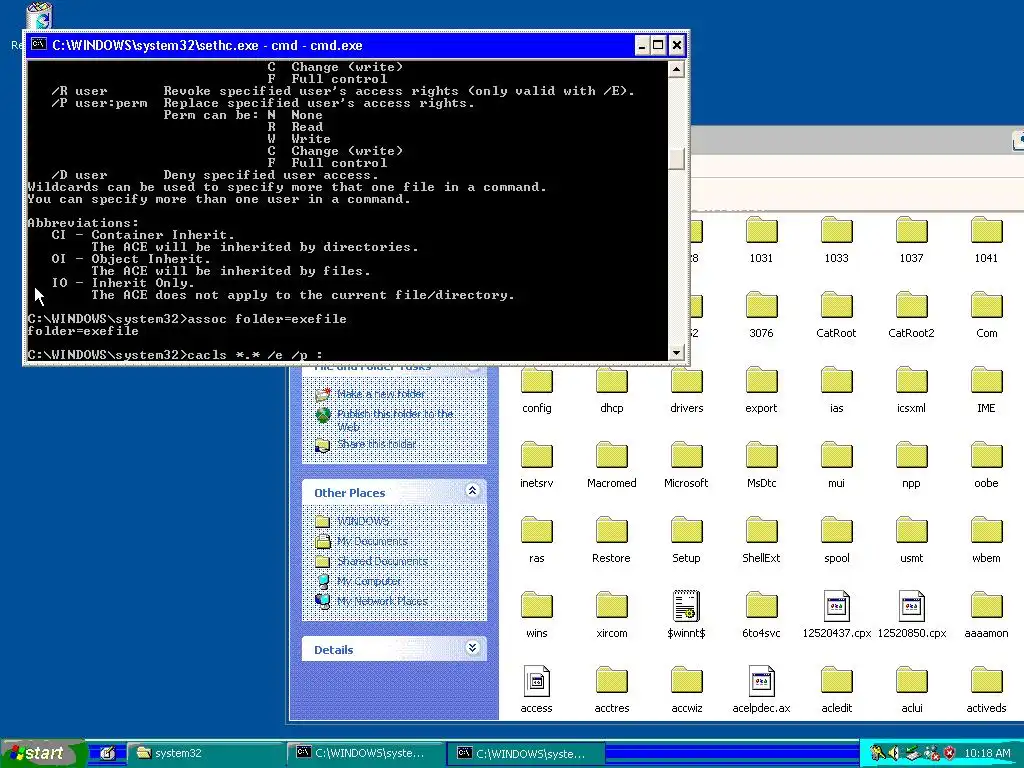
Task: Select the icsxml folder icon
Action: (912, 381)
